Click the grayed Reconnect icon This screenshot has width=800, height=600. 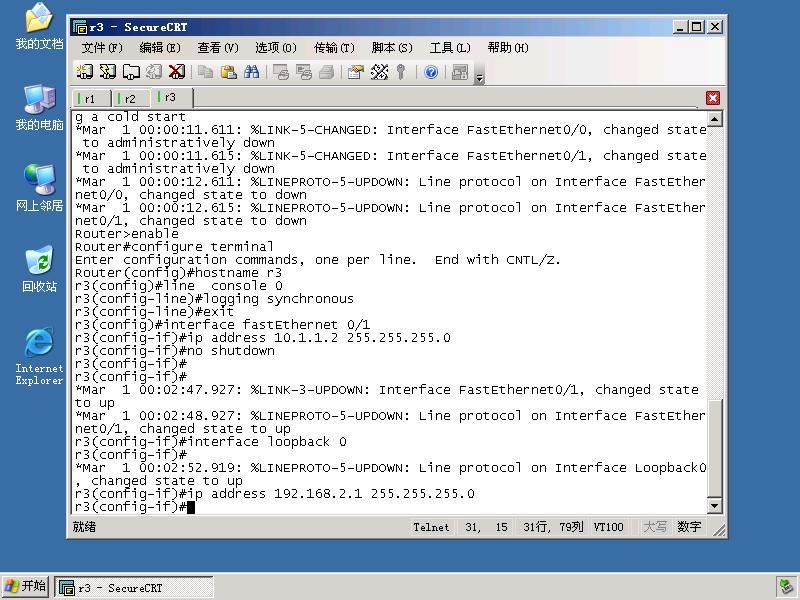pyautogui.click(x=154, y=72)
